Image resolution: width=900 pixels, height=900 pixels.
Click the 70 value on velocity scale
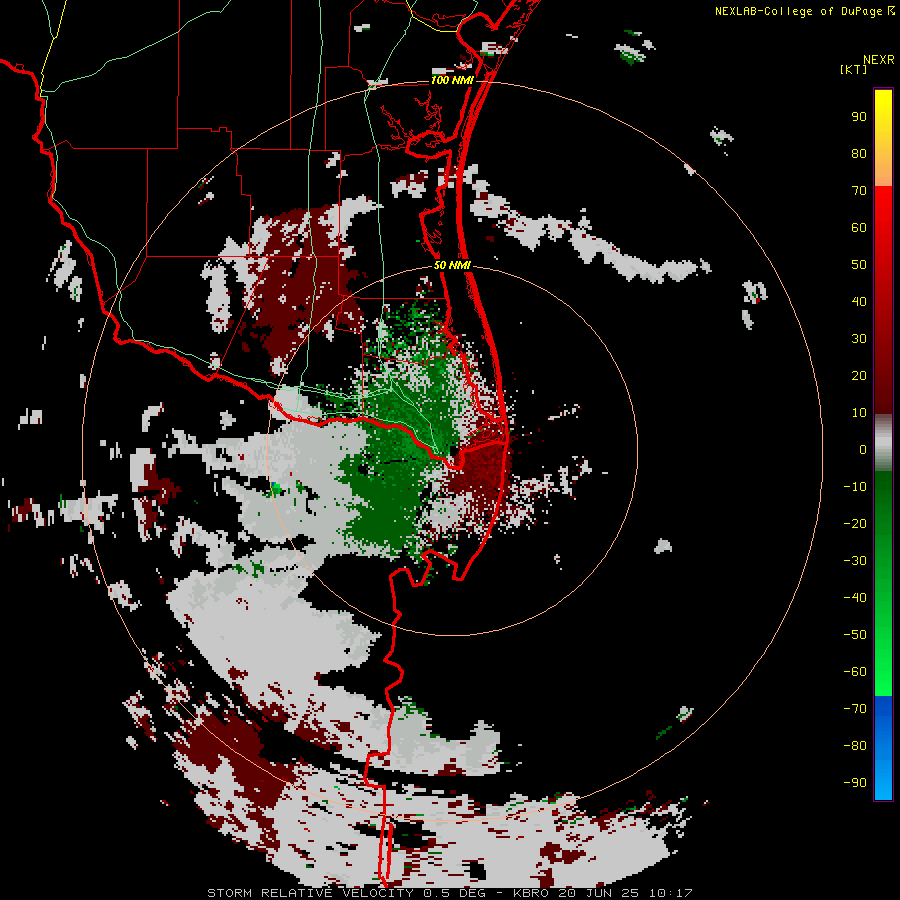pyautogui.click(x=859, y=191)
